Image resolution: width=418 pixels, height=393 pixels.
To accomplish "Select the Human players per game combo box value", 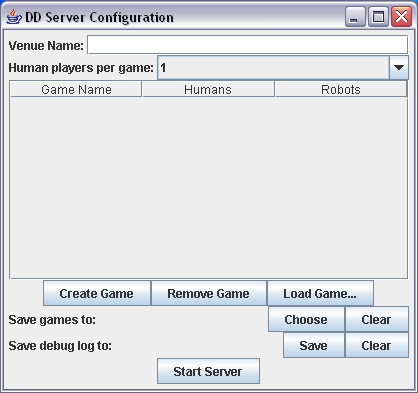I will [x=273, y=68].
